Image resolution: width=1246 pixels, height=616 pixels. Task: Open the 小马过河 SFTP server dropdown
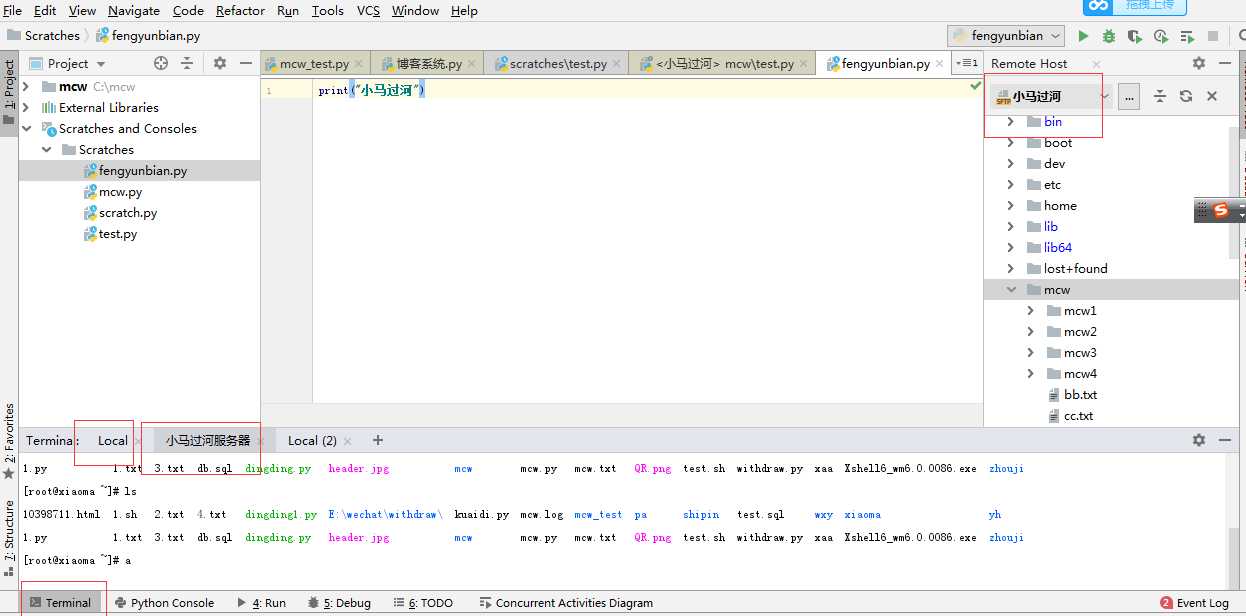pos(1050,97)
